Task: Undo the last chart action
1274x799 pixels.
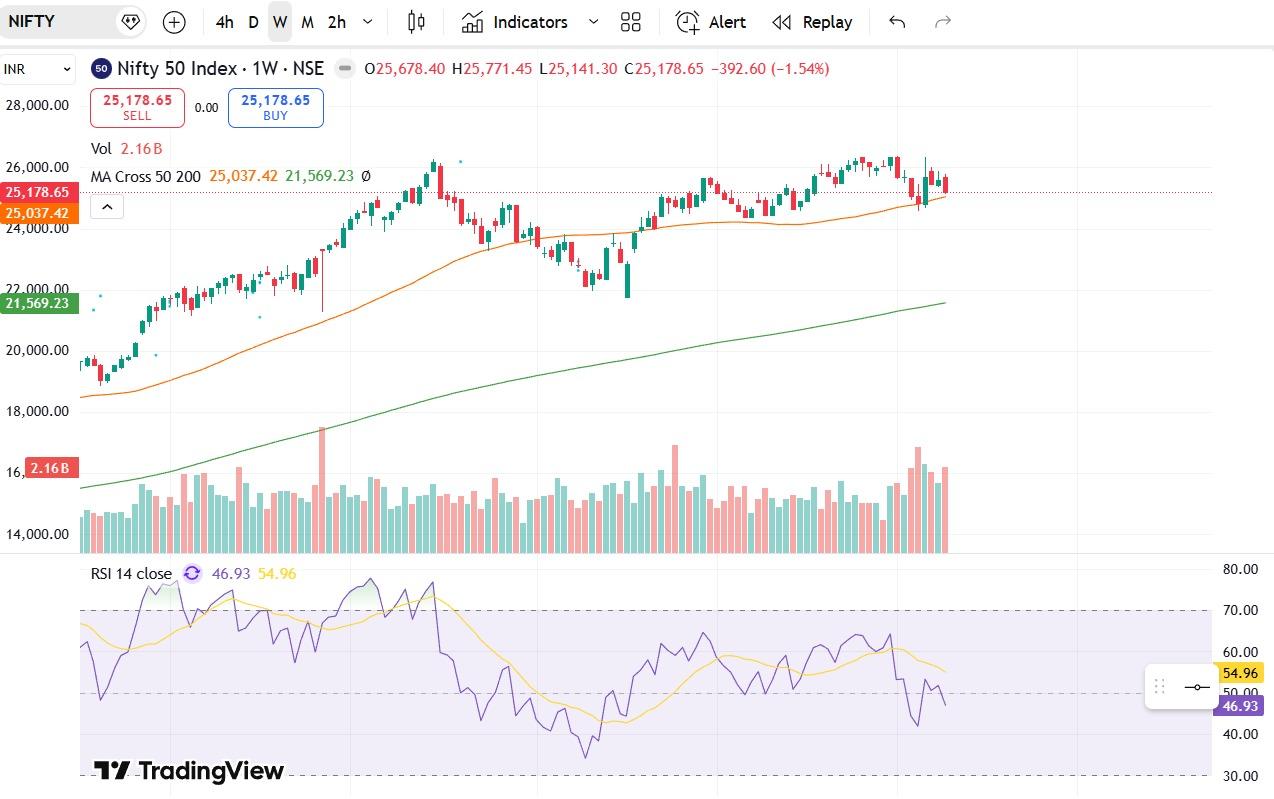Action: tap(897, 22)
